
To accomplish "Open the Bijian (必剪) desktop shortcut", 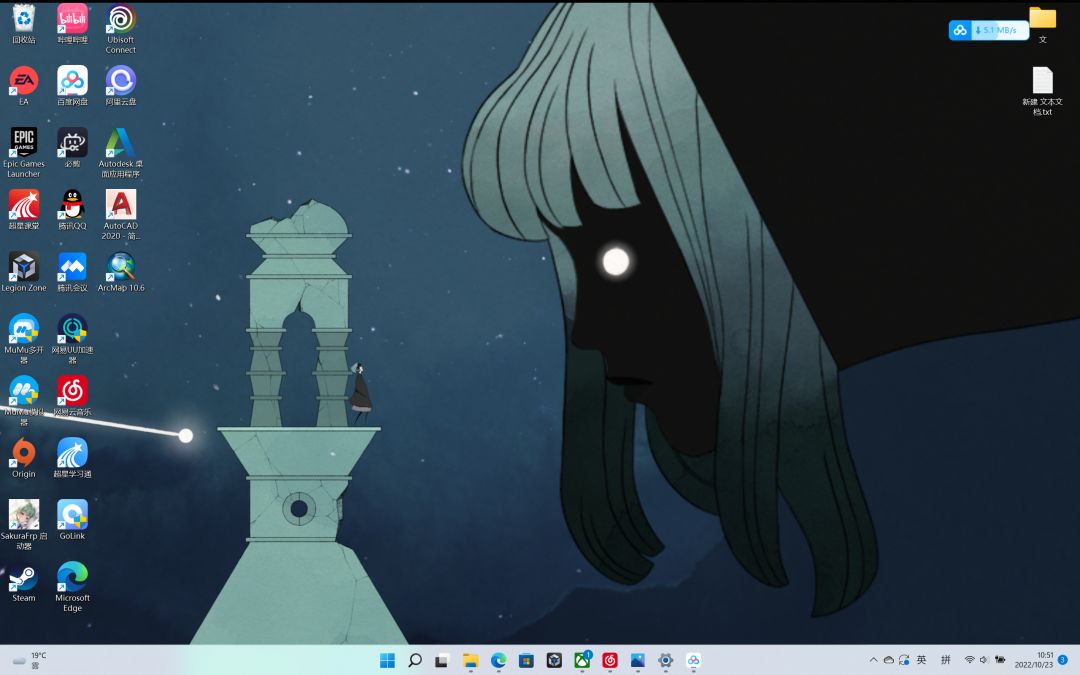I will click(72, 148).
